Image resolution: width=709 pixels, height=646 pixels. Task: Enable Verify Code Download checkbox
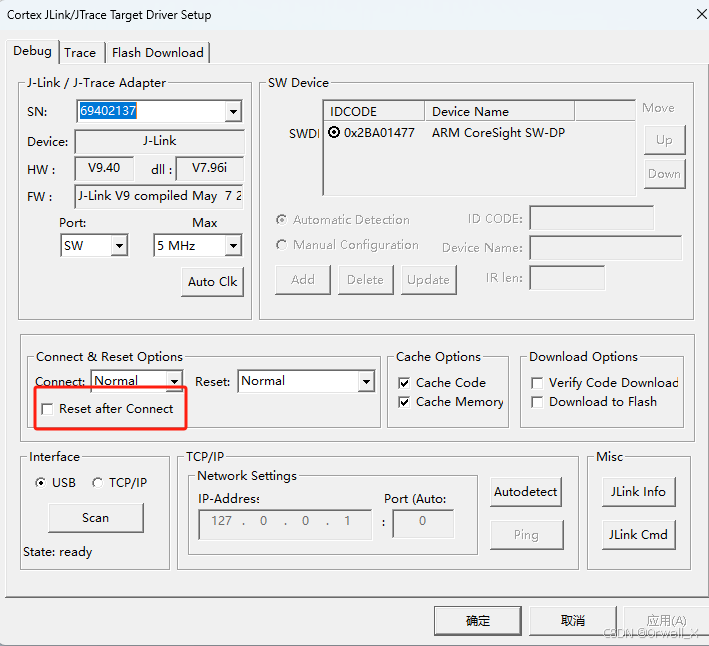(x=537, y=383)
